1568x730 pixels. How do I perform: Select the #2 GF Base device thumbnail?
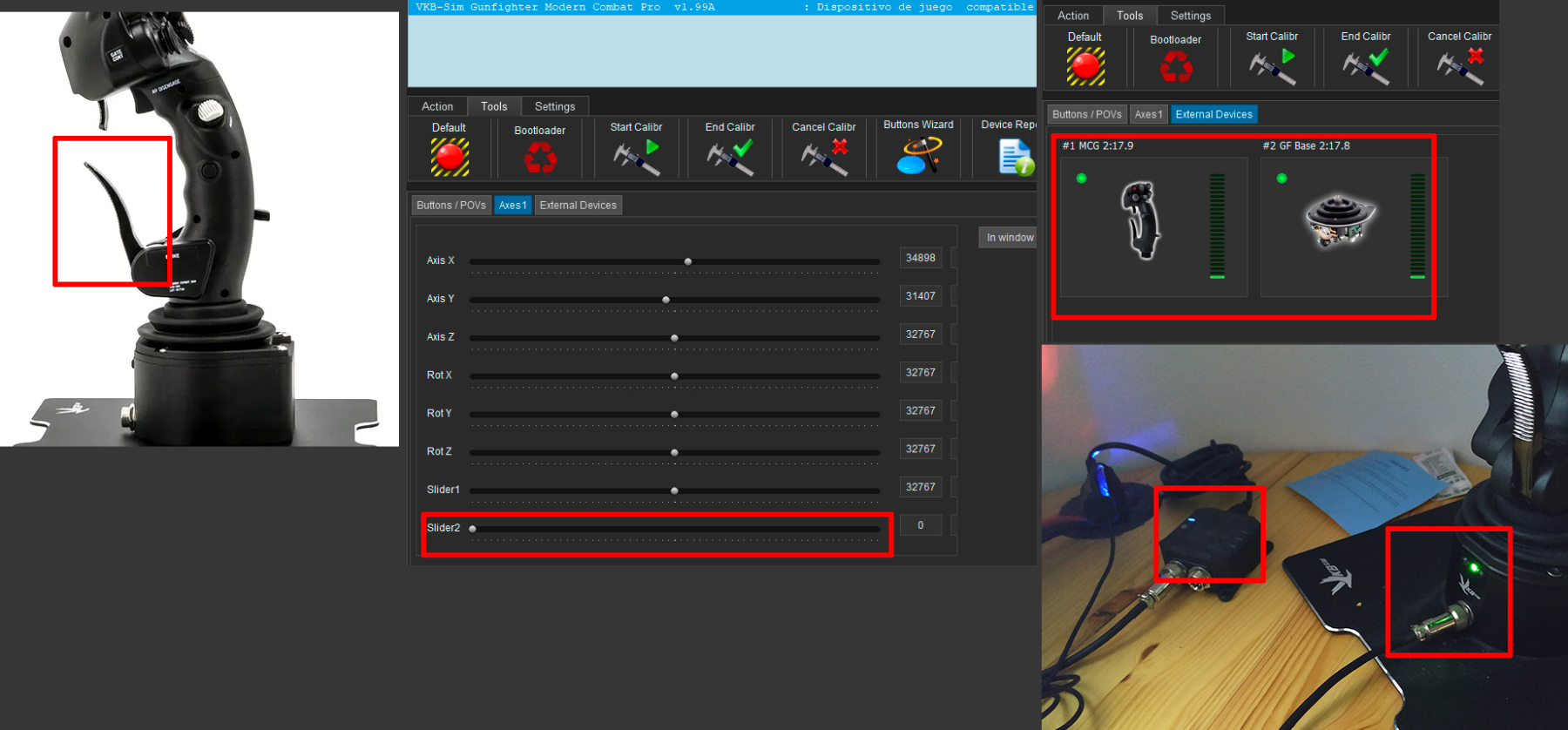(1340, 220)
